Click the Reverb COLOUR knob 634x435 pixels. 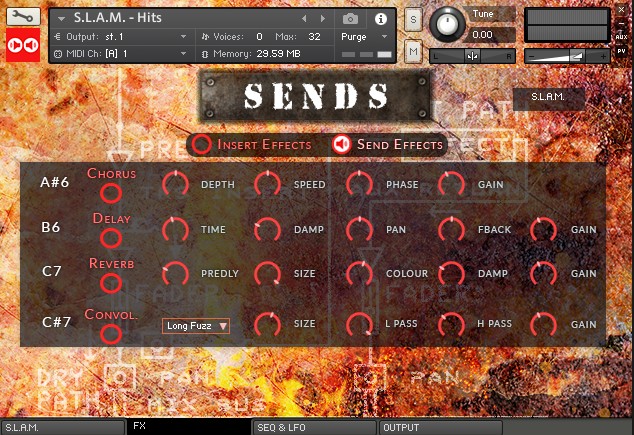359,274
